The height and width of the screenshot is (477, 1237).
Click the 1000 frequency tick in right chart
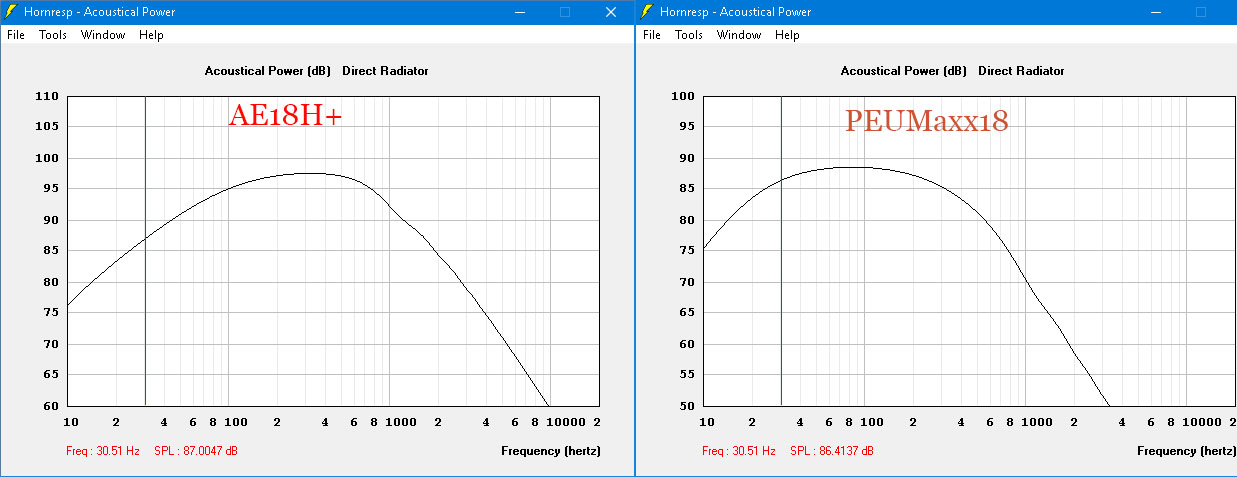point(1028,423)
